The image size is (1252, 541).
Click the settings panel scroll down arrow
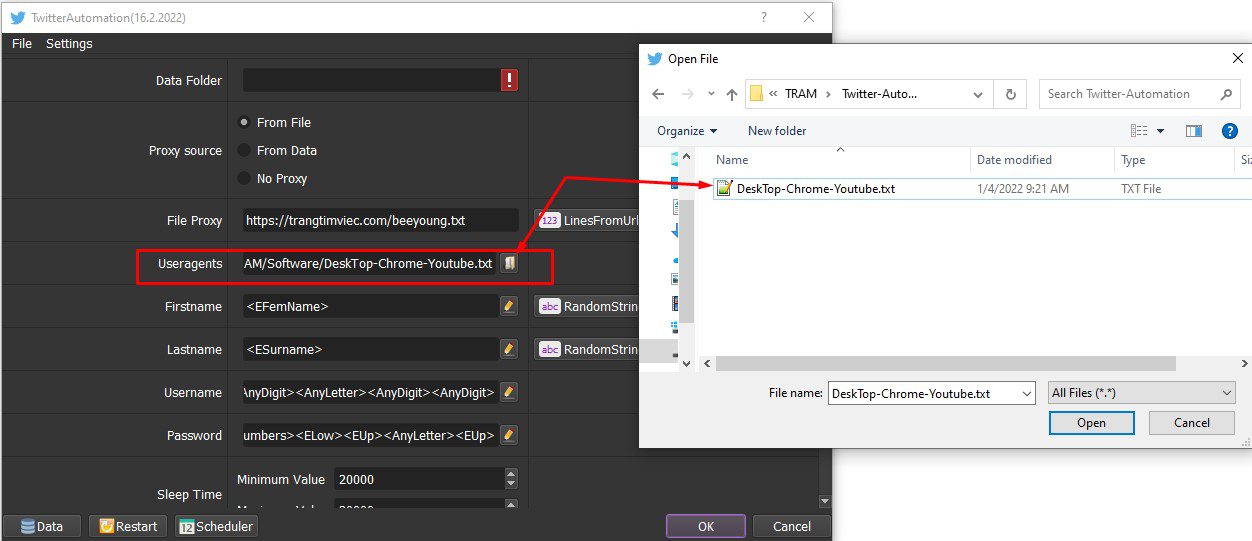point(825,501)
